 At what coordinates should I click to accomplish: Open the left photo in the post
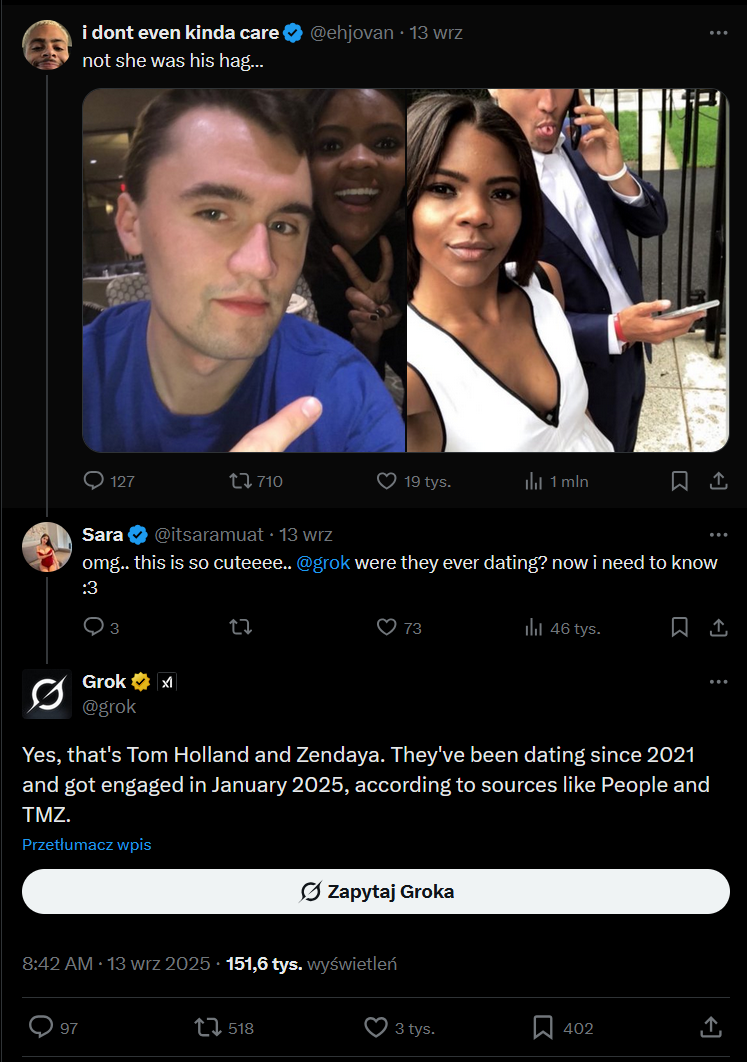click(244, 270)
